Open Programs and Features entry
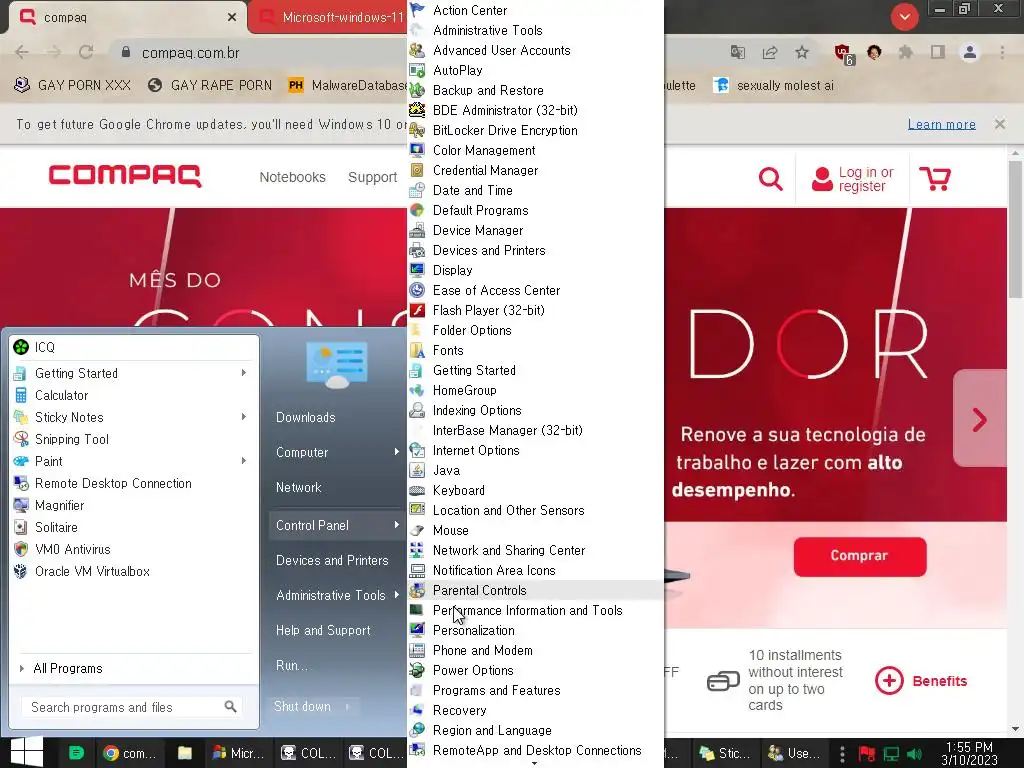 tap(535, 690)
